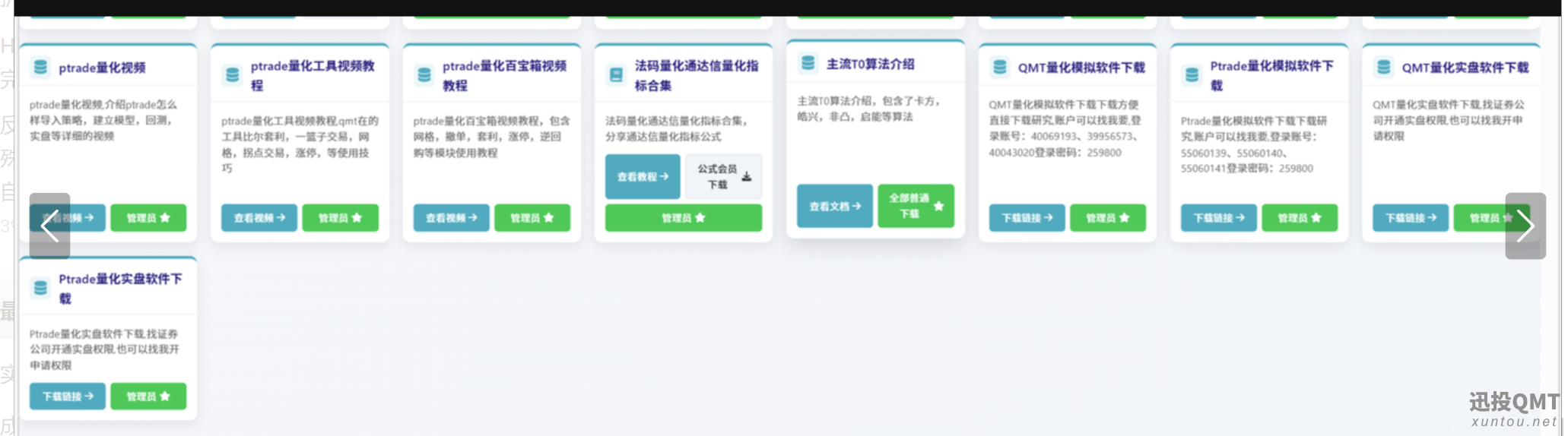Click database icon beside 主流T0算法介绍 title

coord(808,63)
